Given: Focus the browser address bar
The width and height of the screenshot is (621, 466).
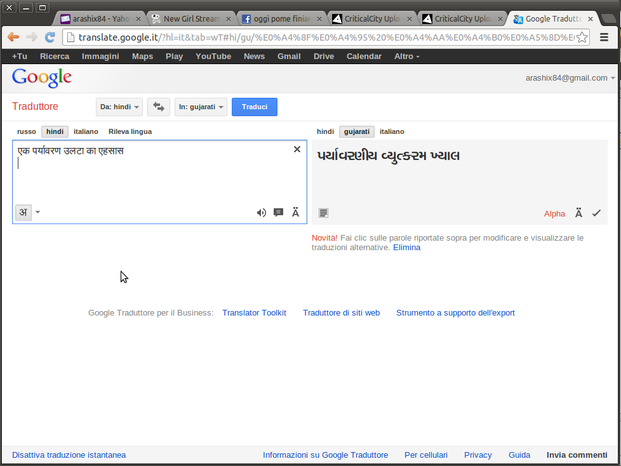Looking at the screenshot, I should [325, 37].
